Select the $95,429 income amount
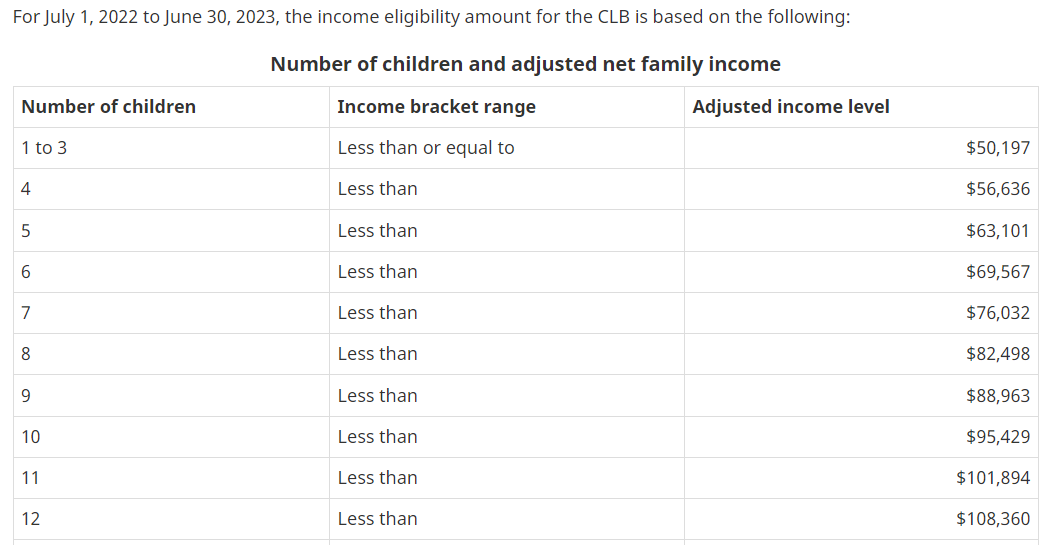Screen dimensions: 1055x545 pyautogui.click(x=997, y=437)
